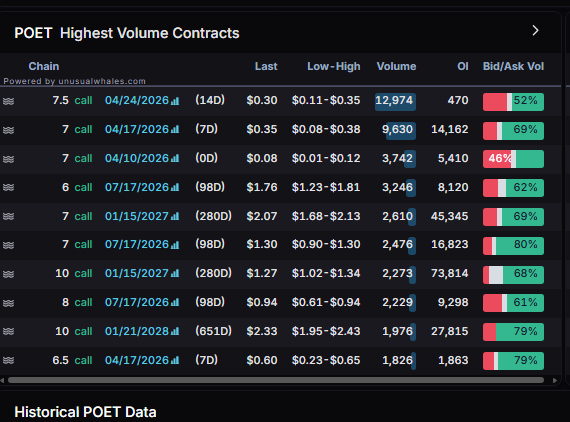Click the volume value 12,974

point(394,100)
